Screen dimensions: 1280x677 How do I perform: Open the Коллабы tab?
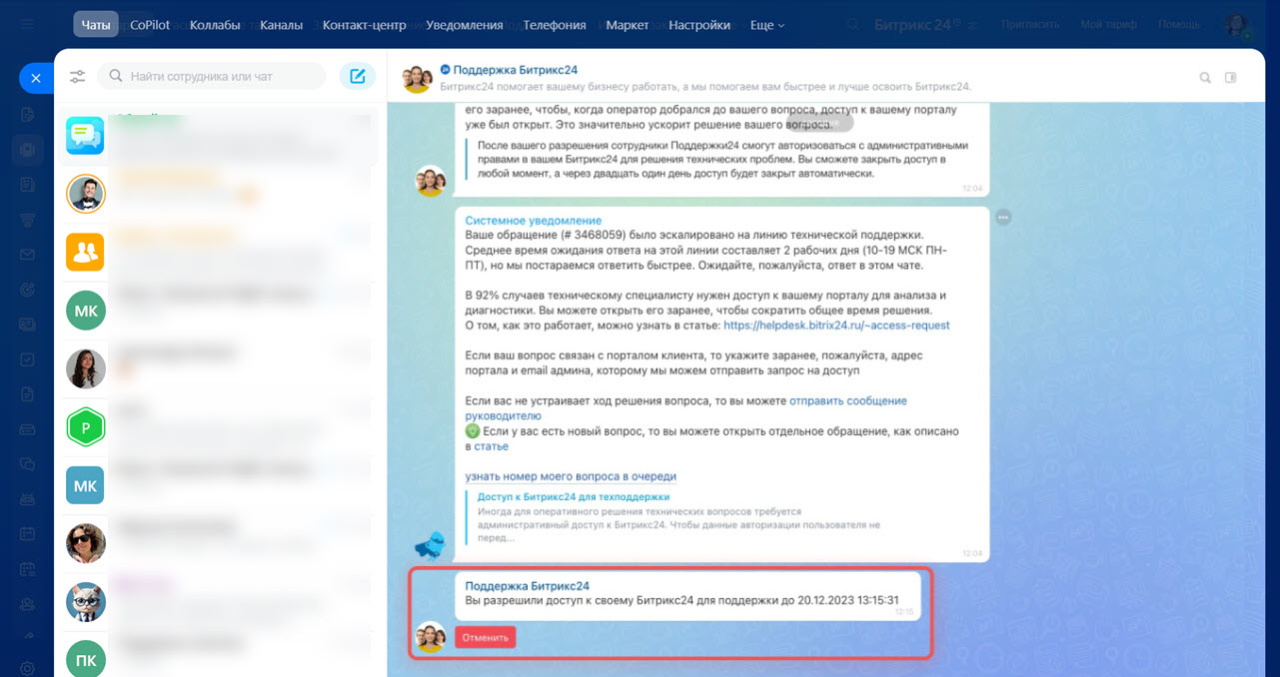[x=215, y=25]
